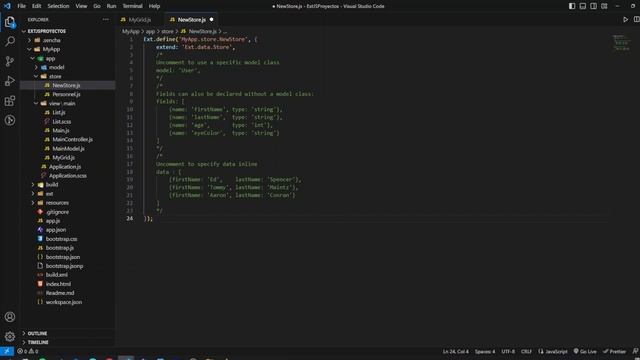Open Source Control view icon

click(10, 61)
